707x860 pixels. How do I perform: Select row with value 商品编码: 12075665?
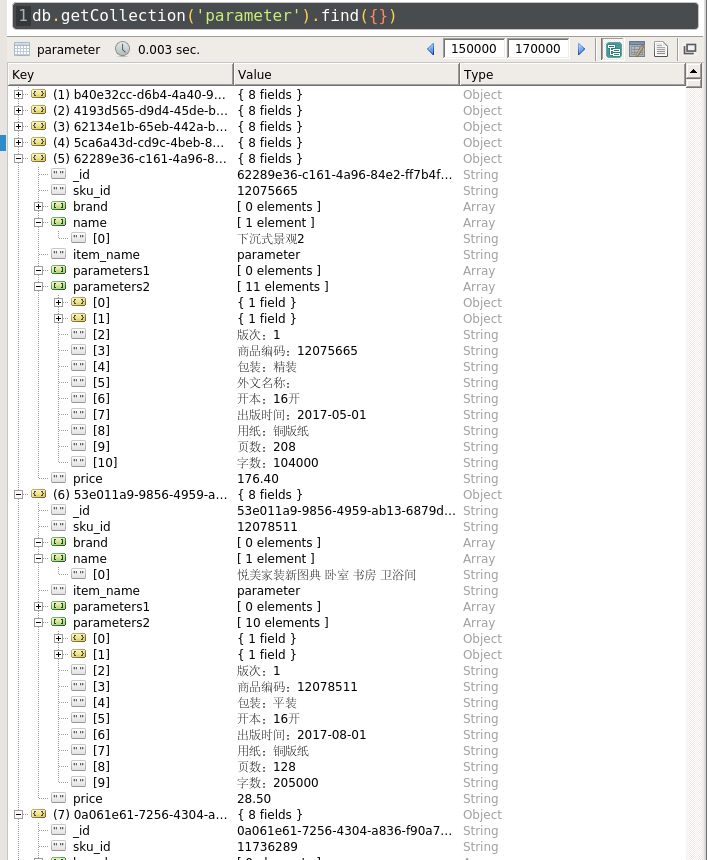(x=347, y=350)
